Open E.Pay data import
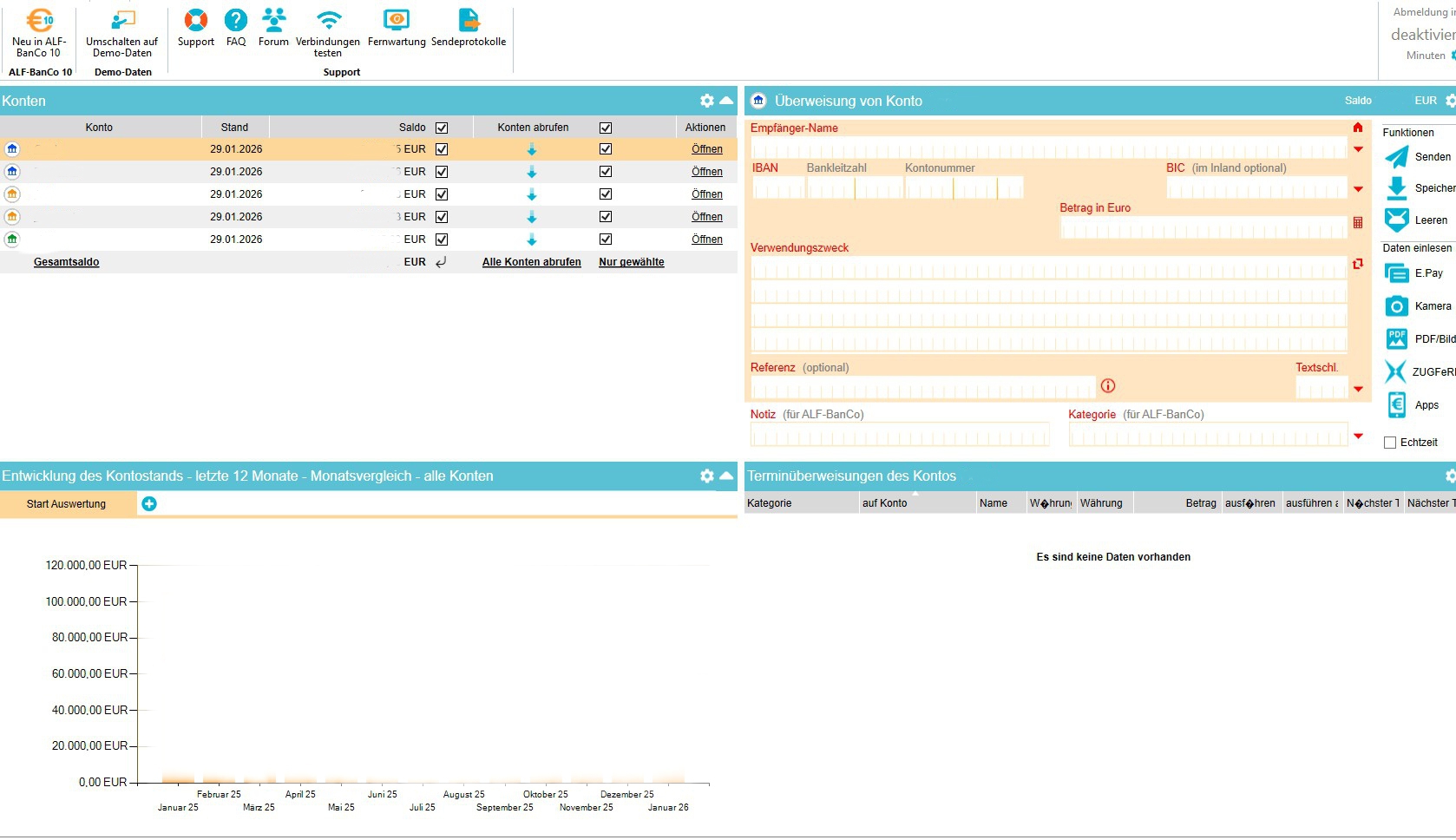 pyautogui.click(x=1396, y=273)
